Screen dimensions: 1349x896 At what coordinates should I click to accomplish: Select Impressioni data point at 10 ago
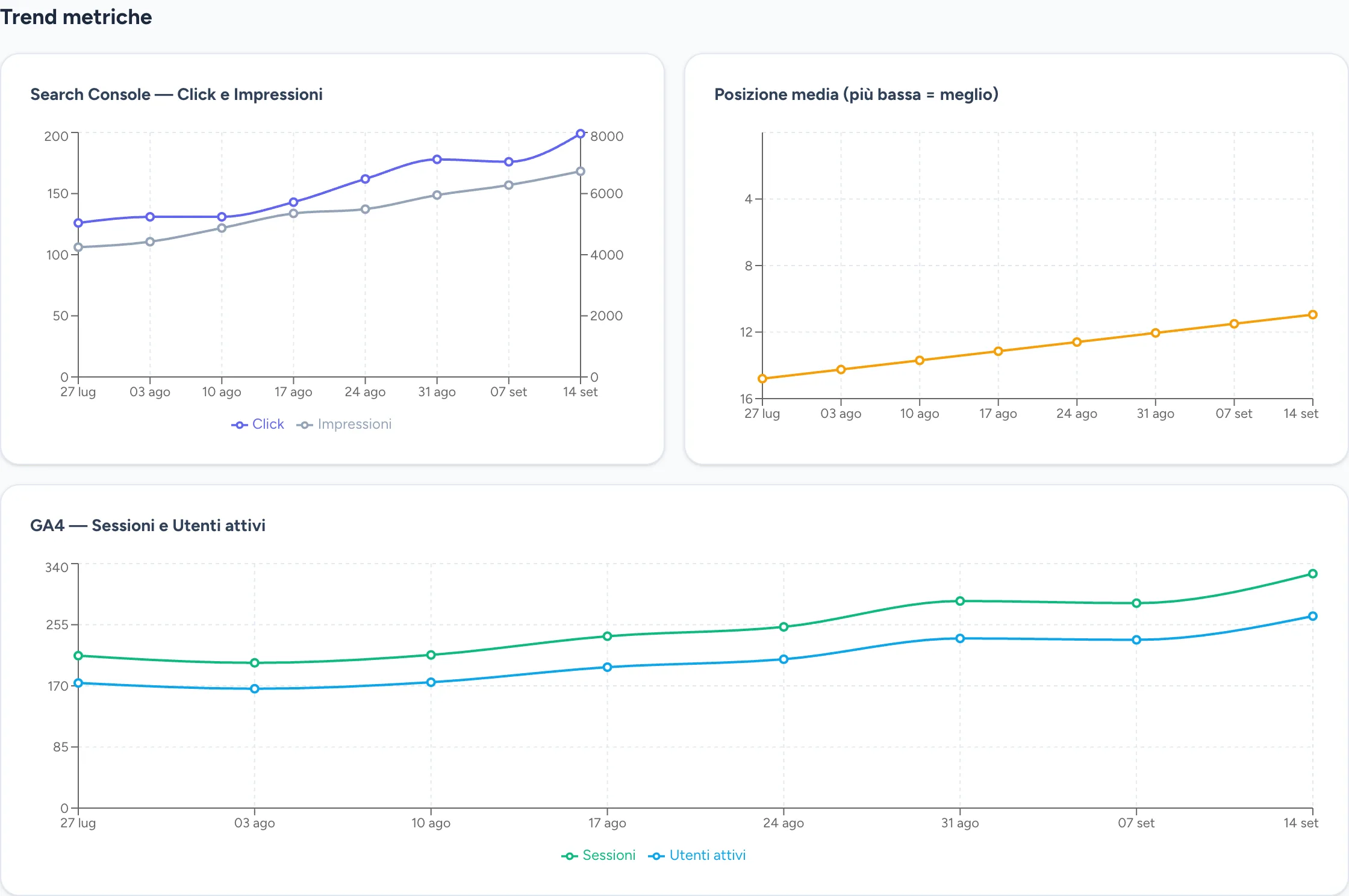click(x=222, y=228)
